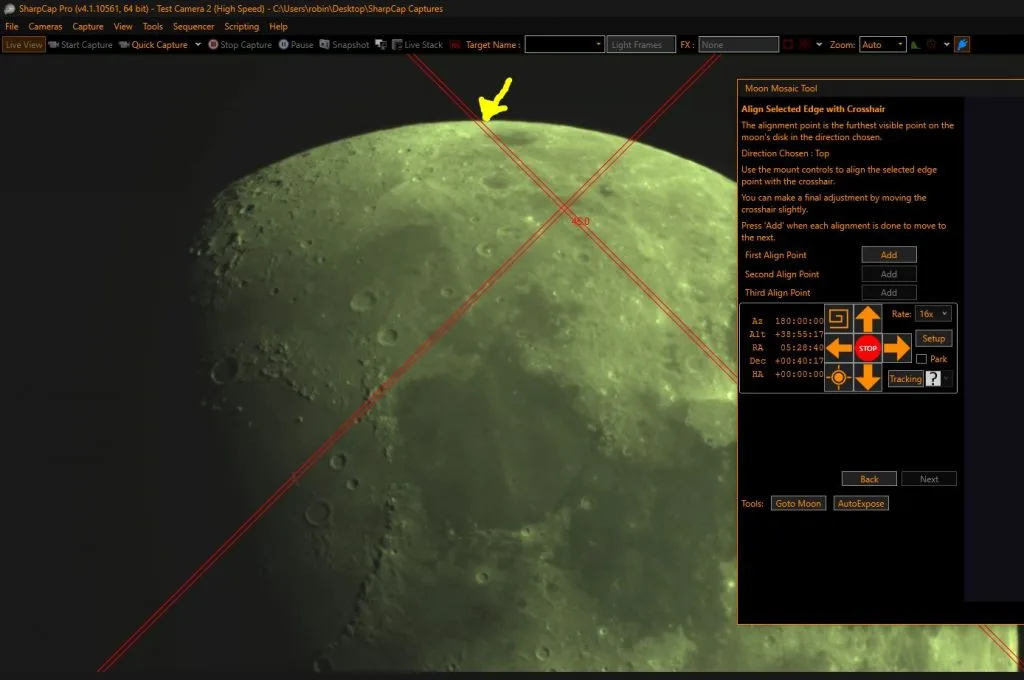Open the Help menu

(x=278, y=26)
